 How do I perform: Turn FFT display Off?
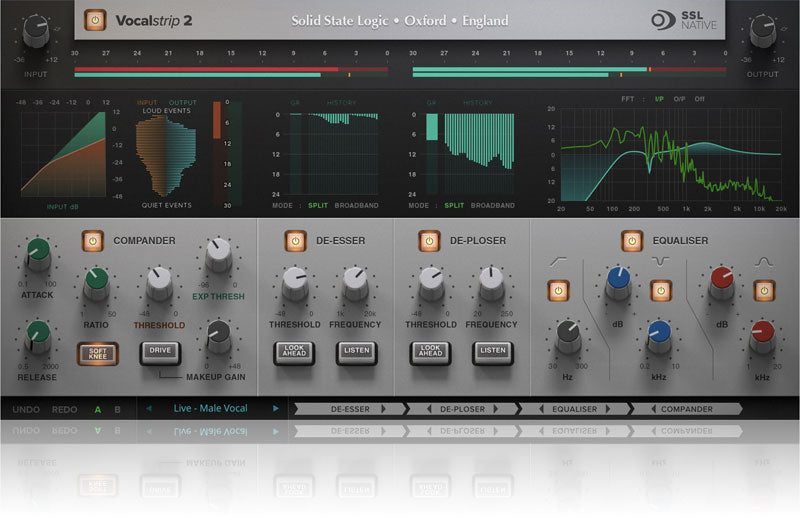tap(699, 99)
